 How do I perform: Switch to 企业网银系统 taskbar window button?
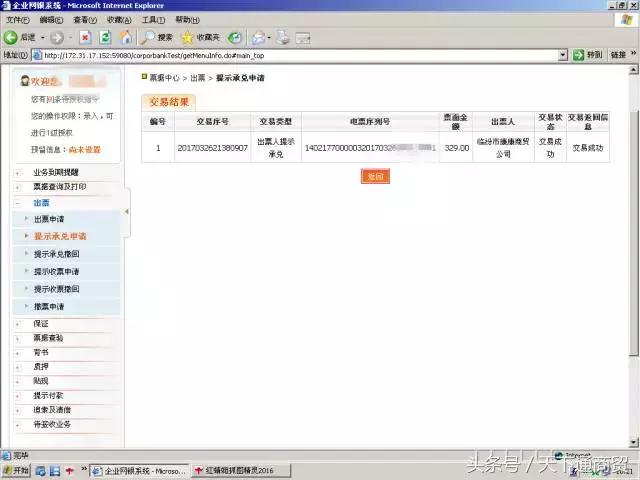[x=139, y=471]
